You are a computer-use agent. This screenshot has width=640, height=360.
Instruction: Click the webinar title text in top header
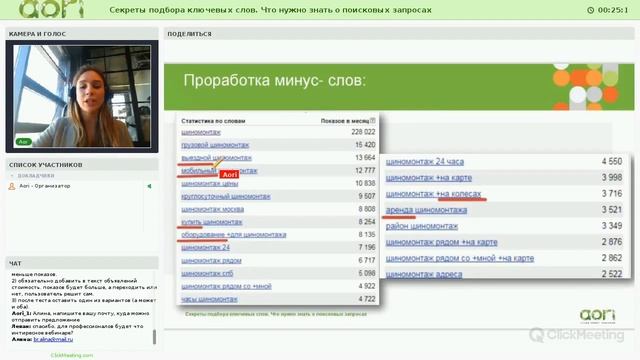(x=270, y=10)
